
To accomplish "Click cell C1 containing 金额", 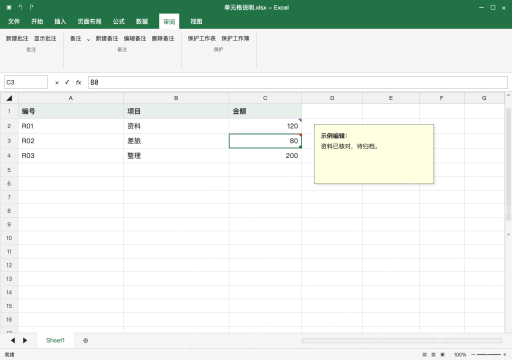I will (x=265, y=111).
